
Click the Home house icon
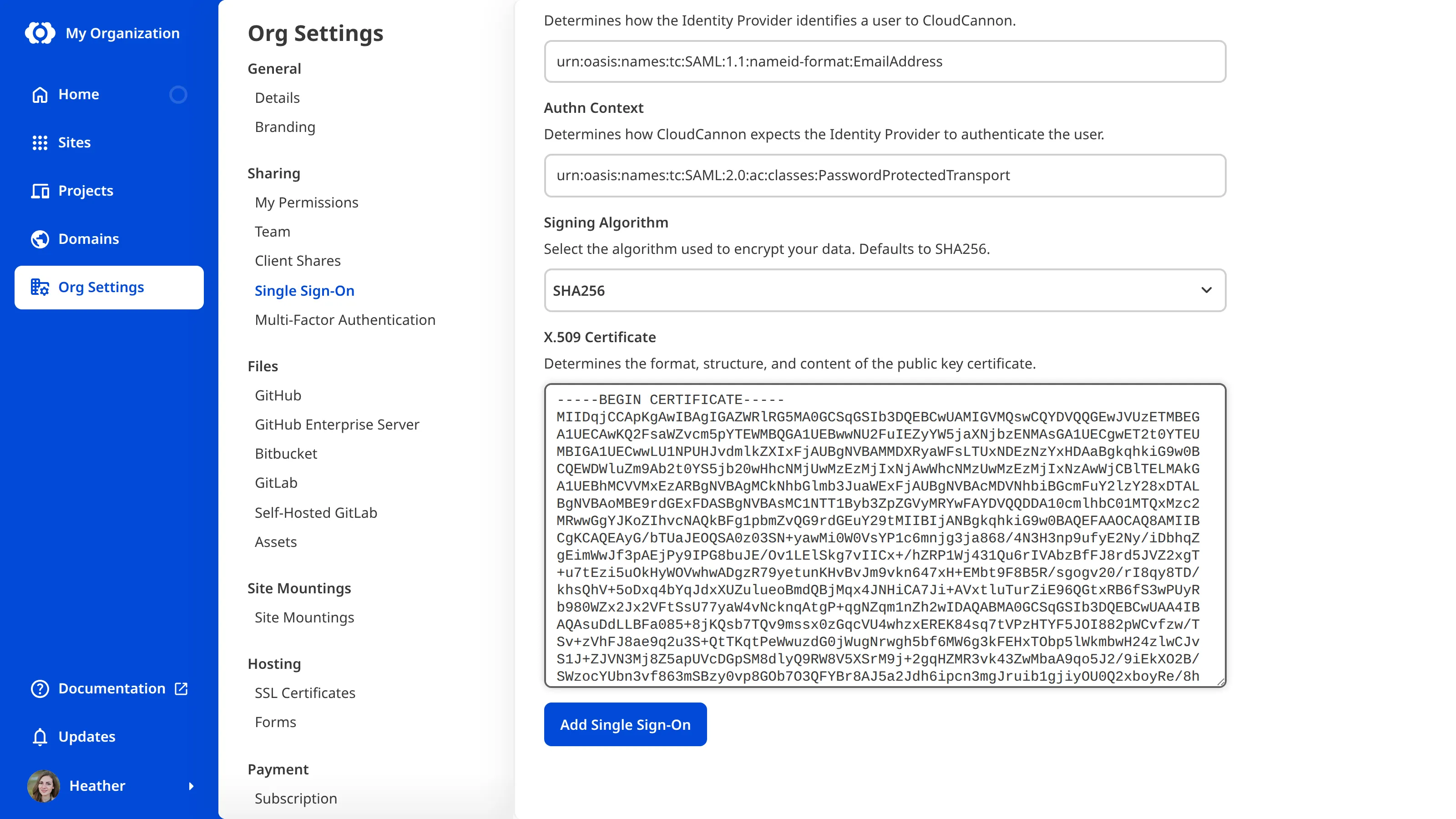(40, 94)
